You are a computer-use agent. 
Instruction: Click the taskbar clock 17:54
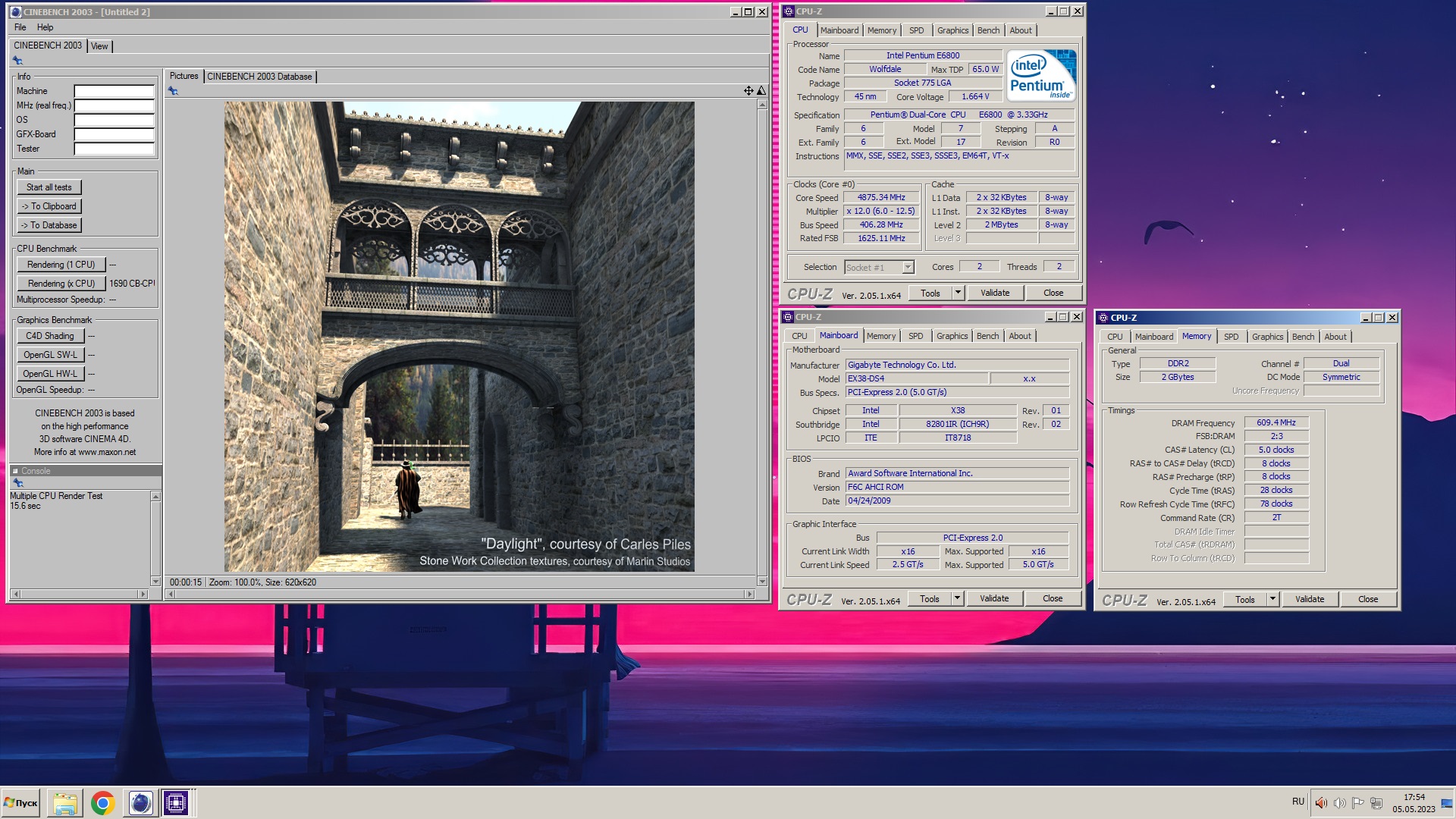click(x=1414, y=797)
